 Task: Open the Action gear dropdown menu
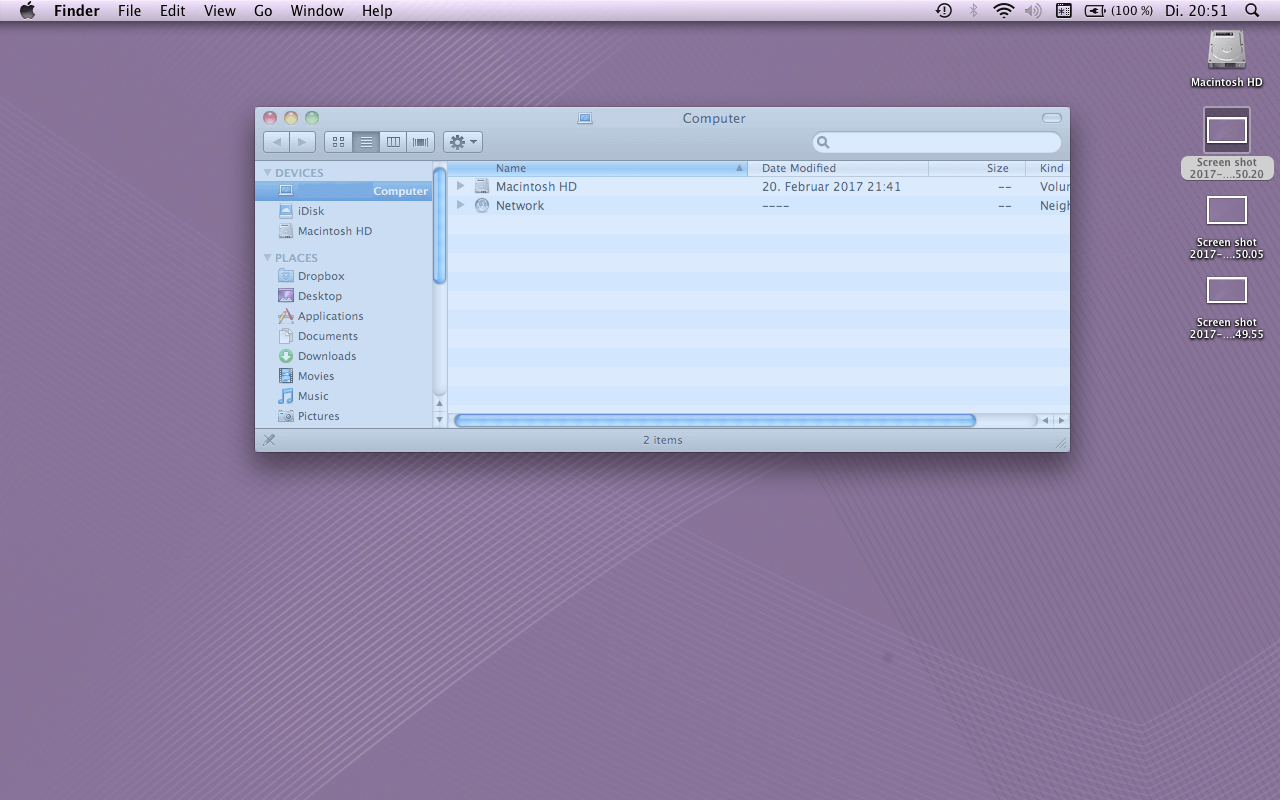point(462,142)
